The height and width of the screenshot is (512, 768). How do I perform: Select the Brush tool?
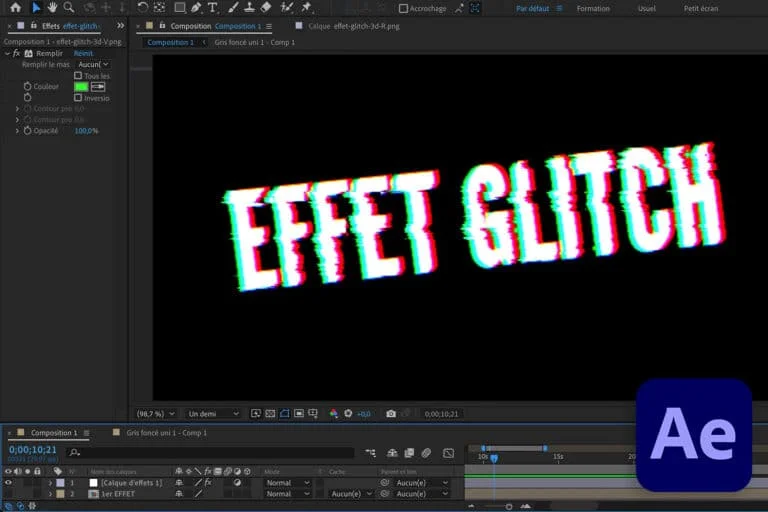click(233, 7)
